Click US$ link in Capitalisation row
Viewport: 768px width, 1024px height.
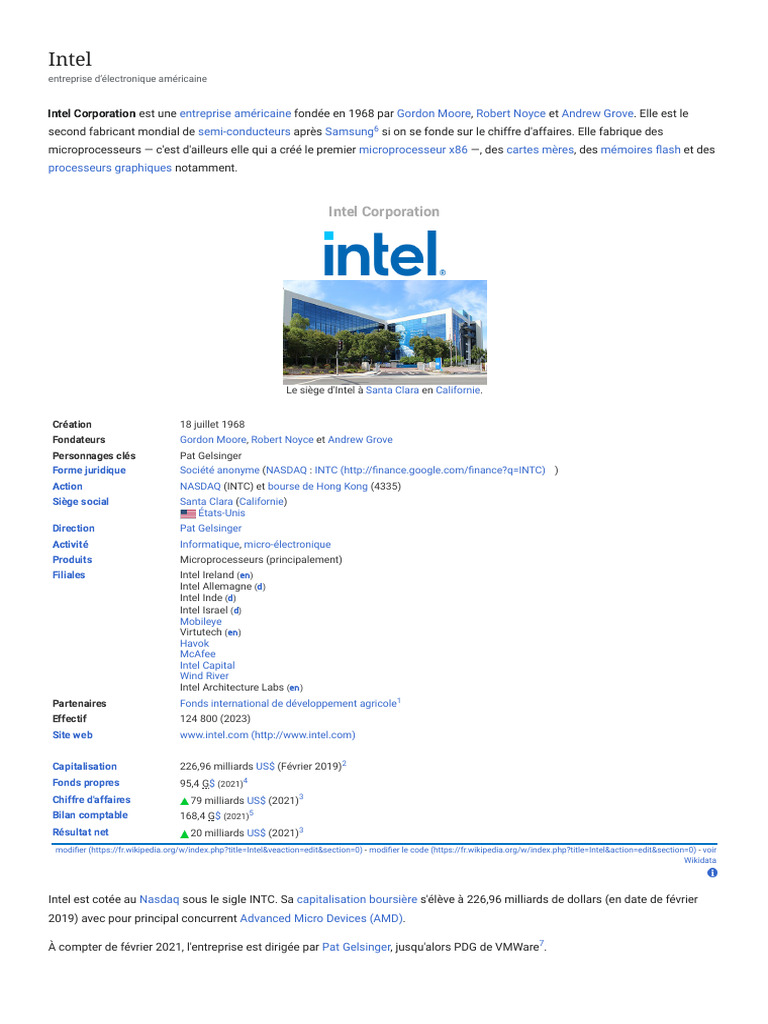pyautogui.click(x=265, y=767)
